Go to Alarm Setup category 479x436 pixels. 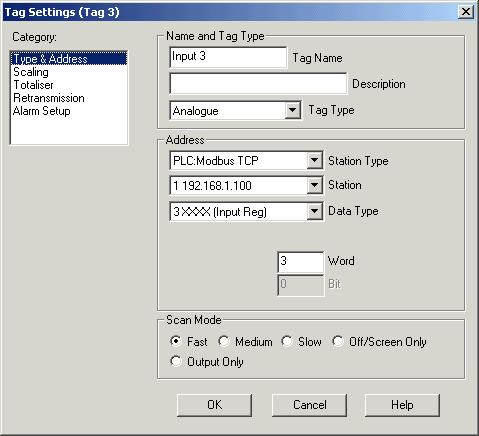click(42, 111)
